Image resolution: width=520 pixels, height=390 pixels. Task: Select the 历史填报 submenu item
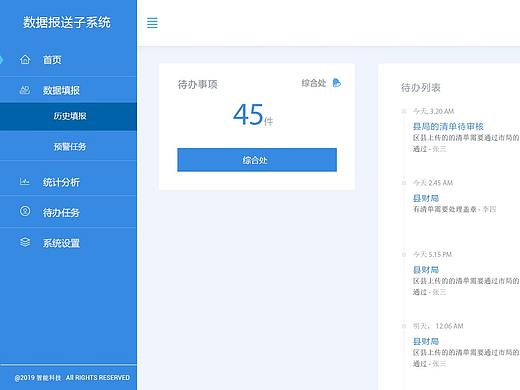click(68, 116)
